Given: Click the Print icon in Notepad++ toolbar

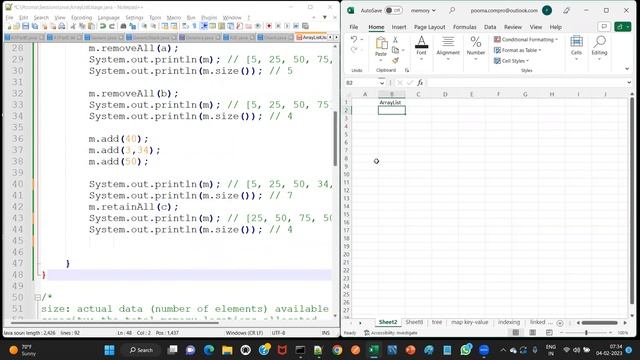Looking at the screenshot, I should (62, 26).
